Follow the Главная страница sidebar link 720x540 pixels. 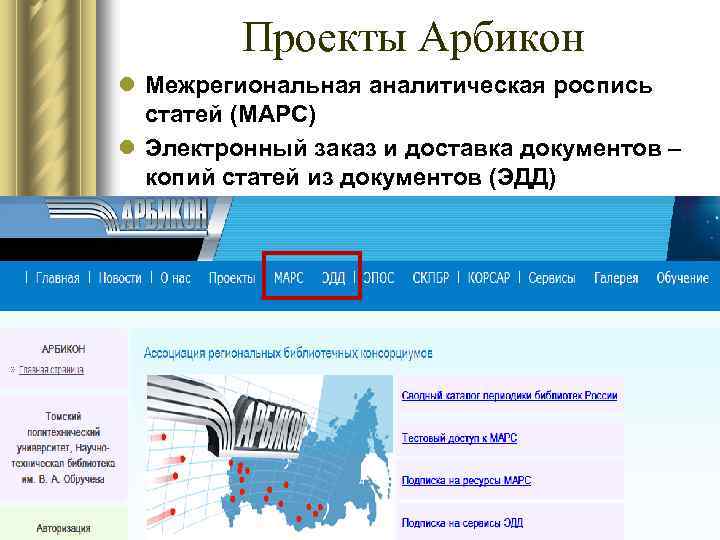tap(51, 370)
